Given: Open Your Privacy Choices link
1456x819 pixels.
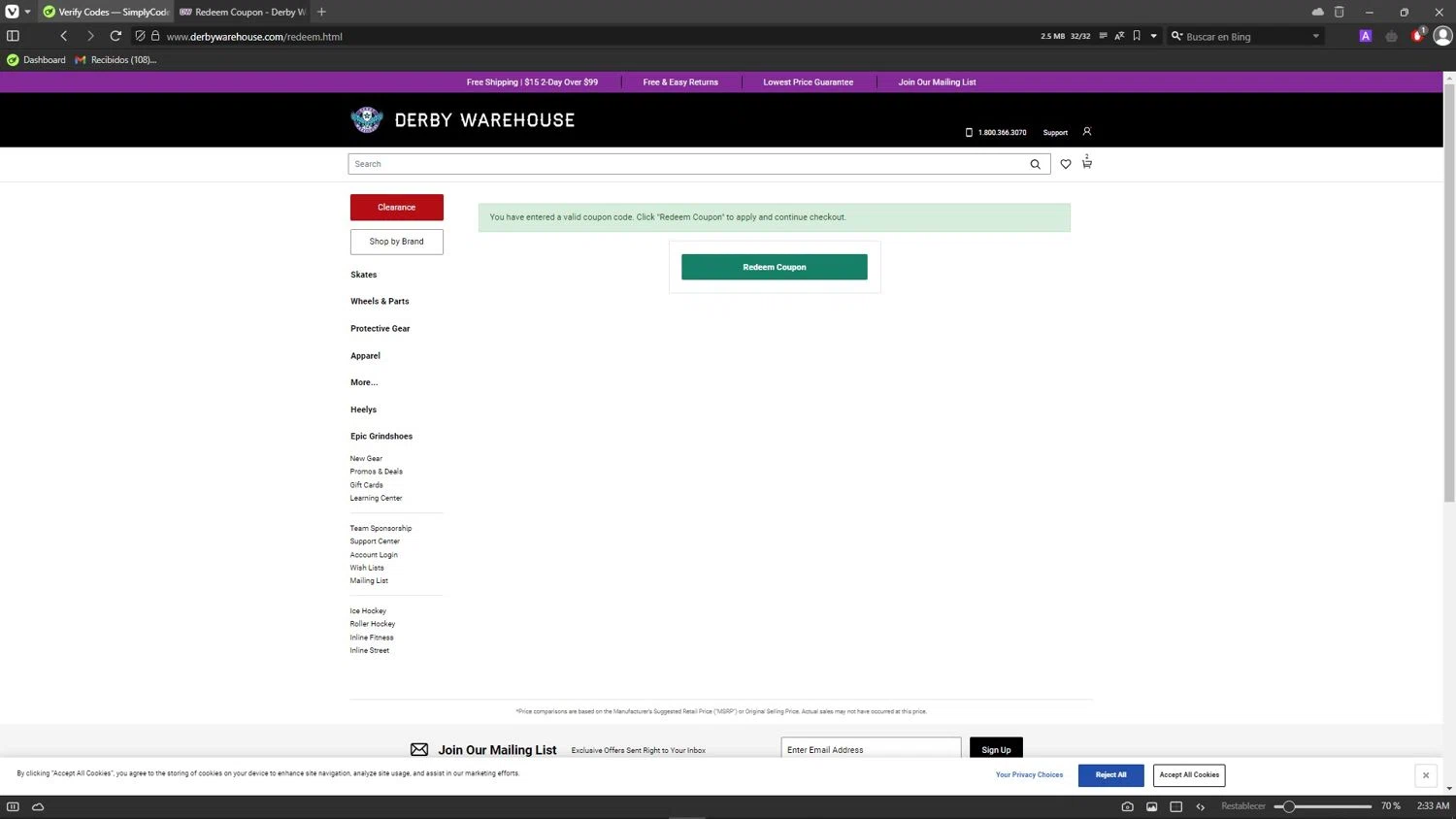Looking at the screenshot, I should 1029,774.
